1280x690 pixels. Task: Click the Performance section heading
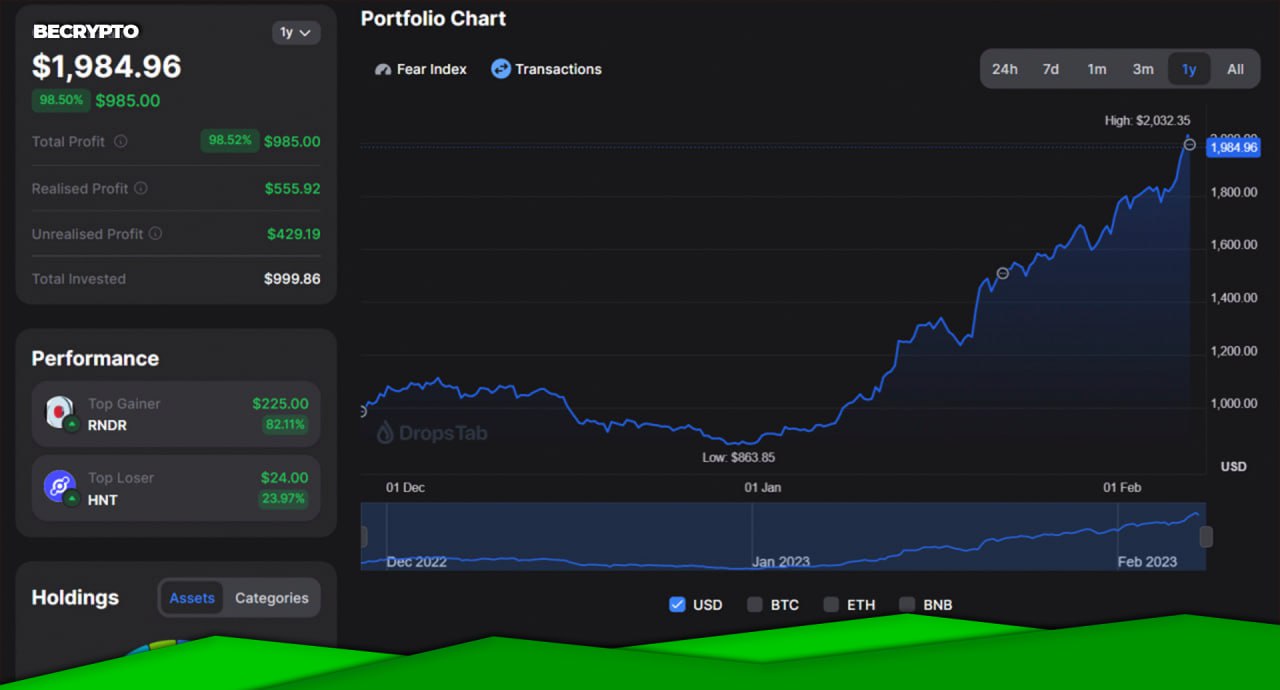click(x=95, y=358)
